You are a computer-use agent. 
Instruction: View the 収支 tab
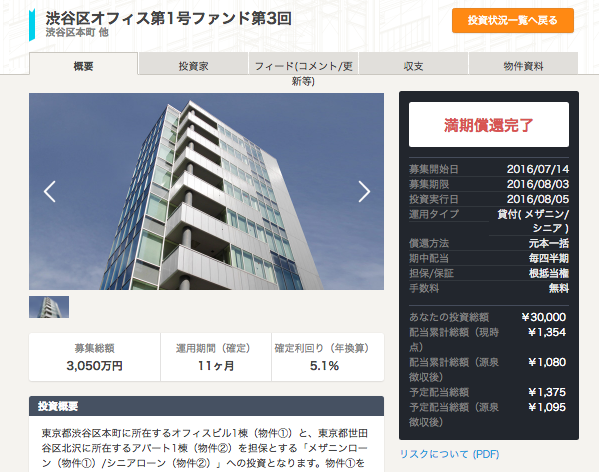(x=413, y=65)
